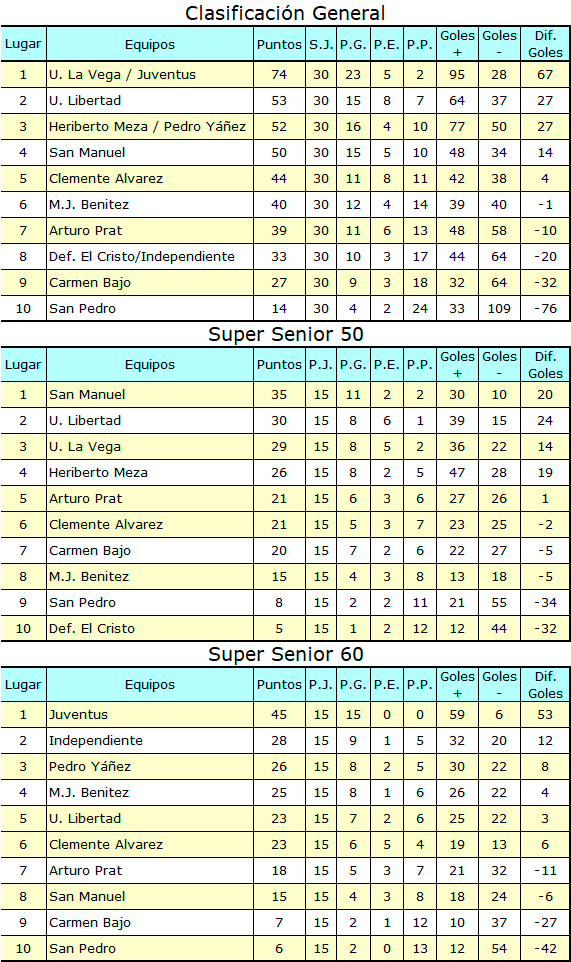The width and height of the screenshot is (571, 962).
Task: Select Juventus 45 points cell
Action: click(279, 715)
